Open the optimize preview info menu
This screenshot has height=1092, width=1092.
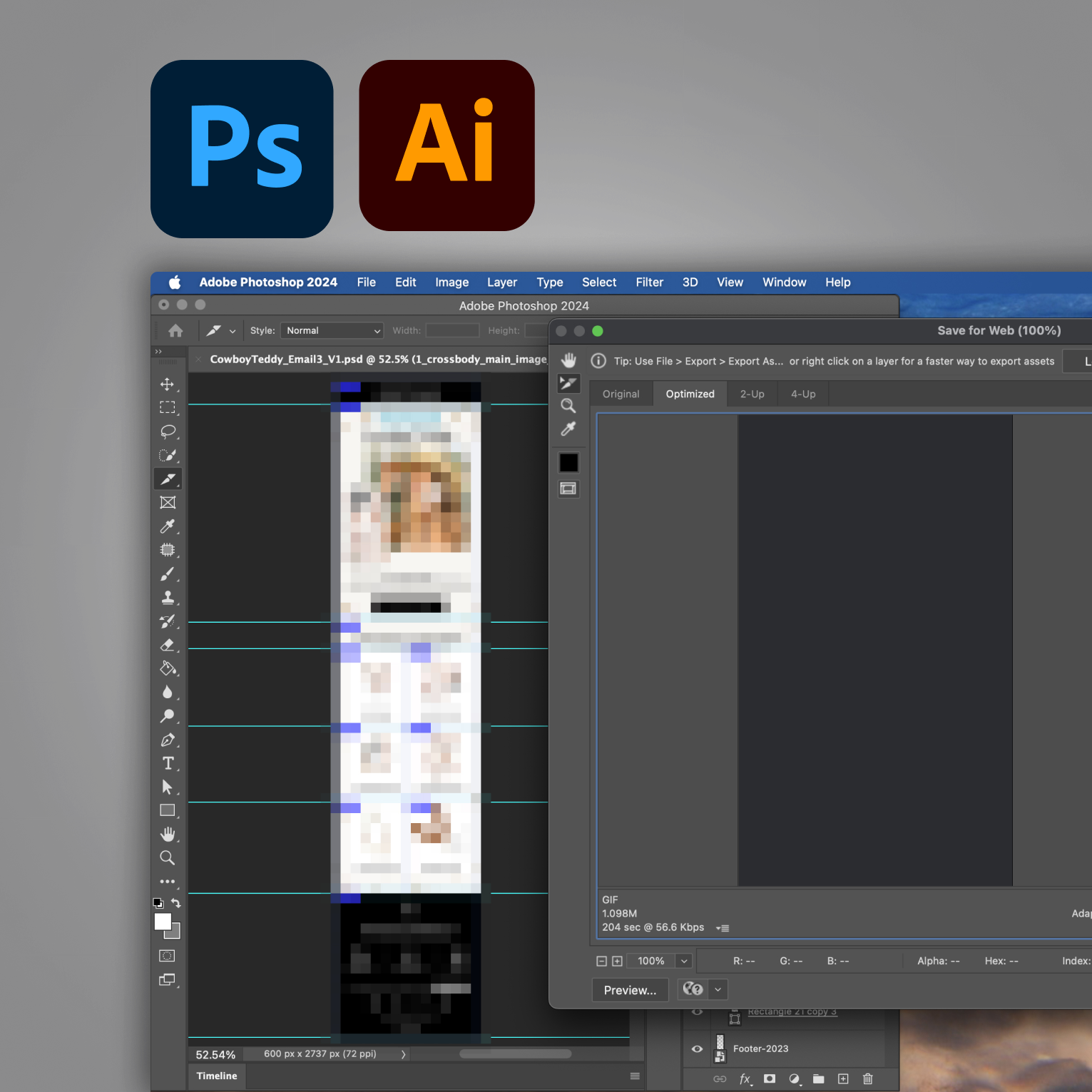coord(723,928)
